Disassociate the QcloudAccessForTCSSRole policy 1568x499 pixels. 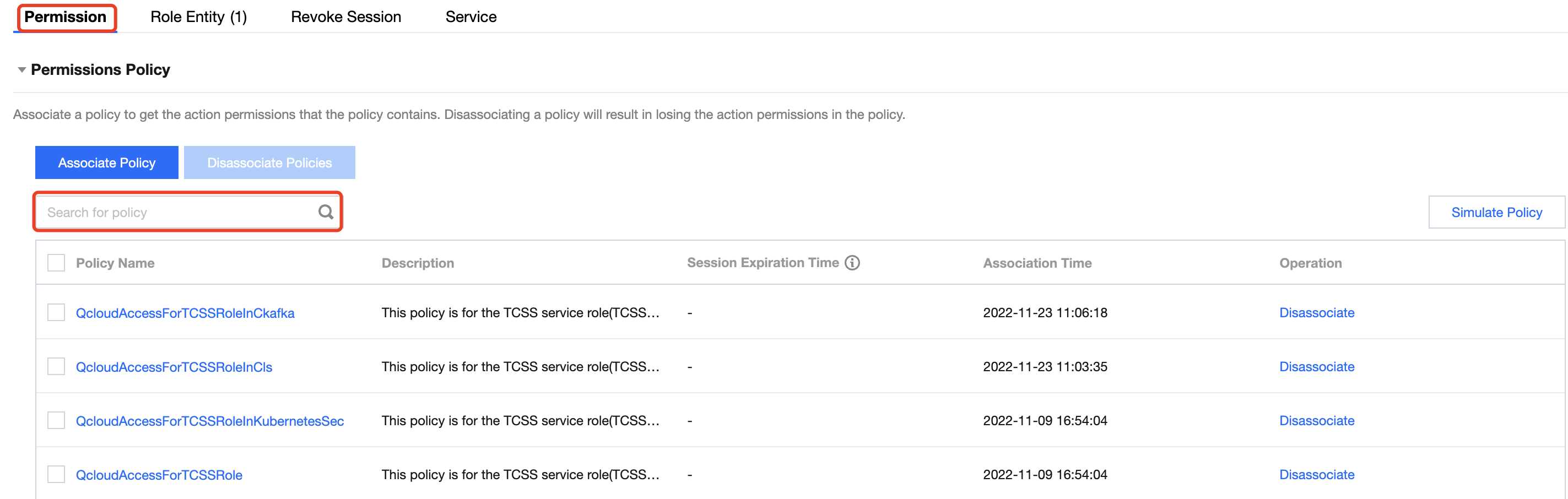(1316, 475)
